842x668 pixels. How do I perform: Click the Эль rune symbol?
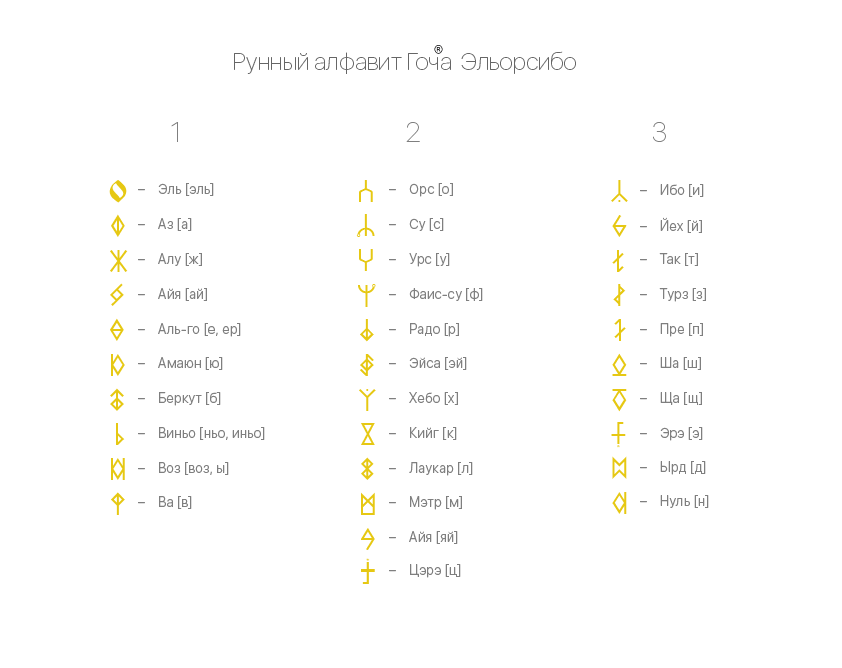[x=118, y=191]
